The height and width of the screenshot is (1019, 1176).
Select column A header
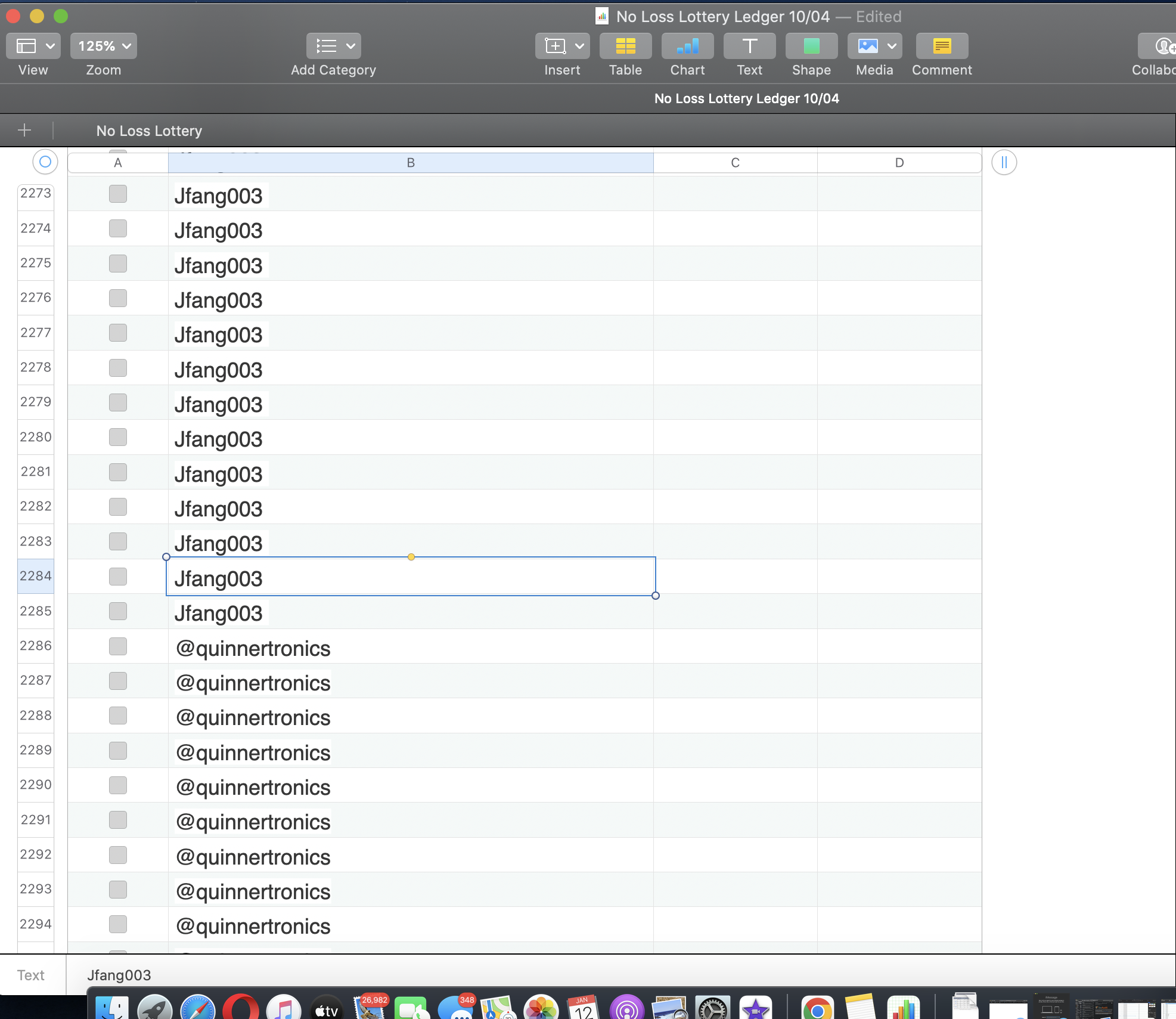(118, 163)
